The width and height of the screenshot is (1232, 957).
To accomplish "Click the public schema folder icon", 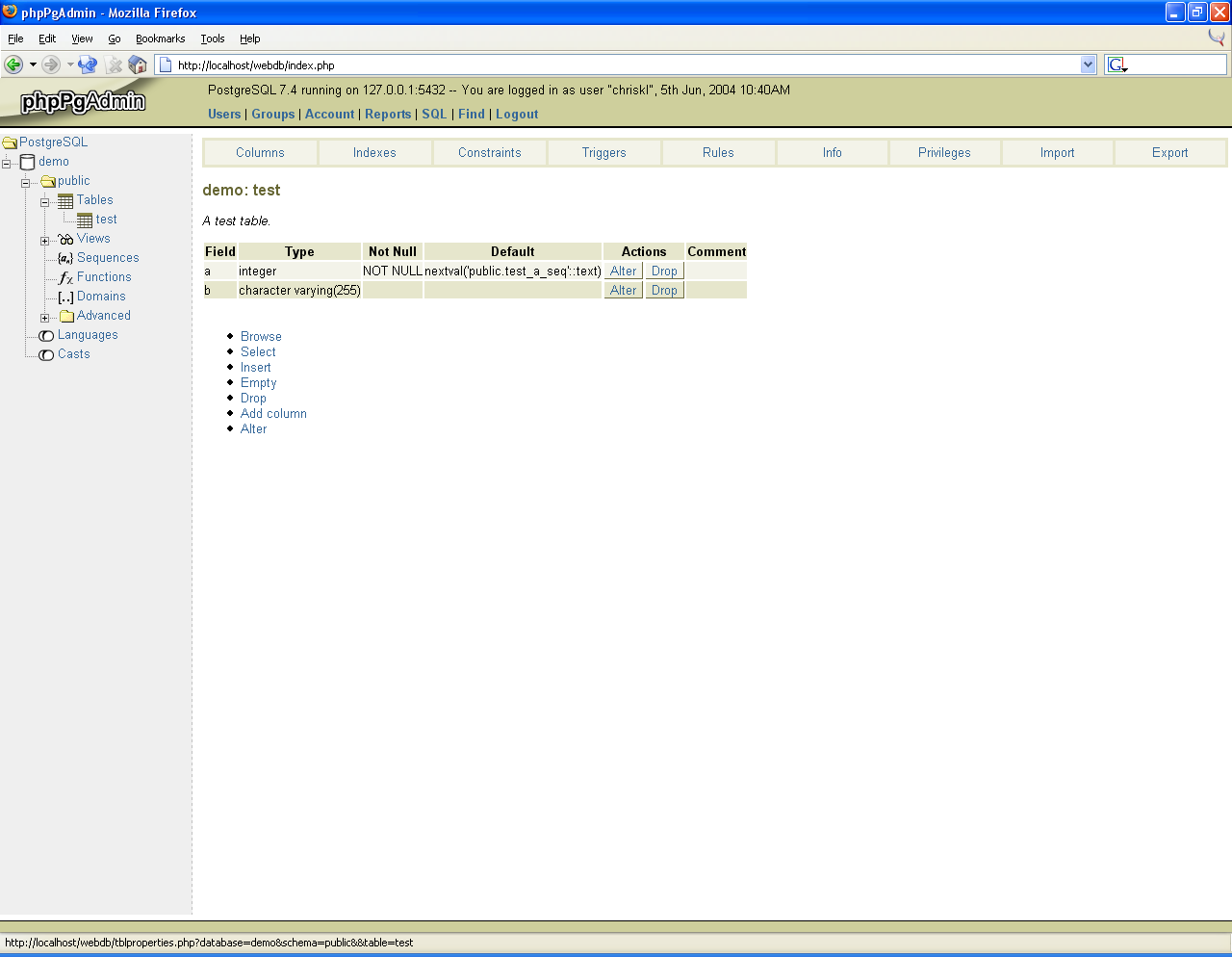I will tap(48, 181).
